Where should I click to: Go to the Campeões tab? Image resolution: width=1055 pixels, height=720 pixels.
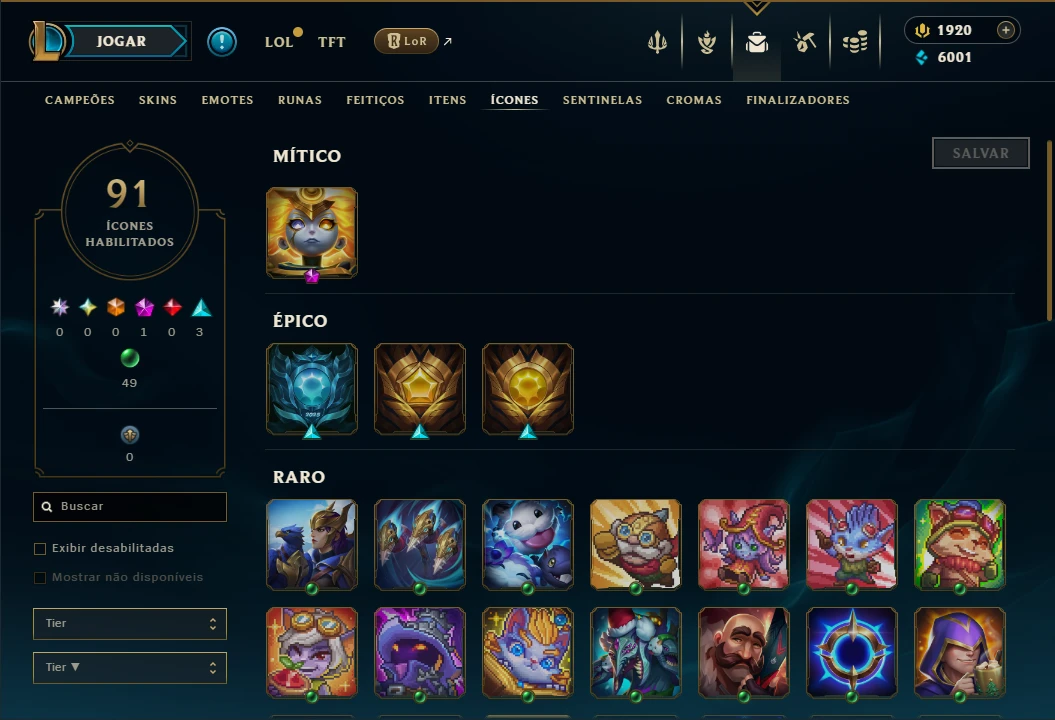pos(79,100)
